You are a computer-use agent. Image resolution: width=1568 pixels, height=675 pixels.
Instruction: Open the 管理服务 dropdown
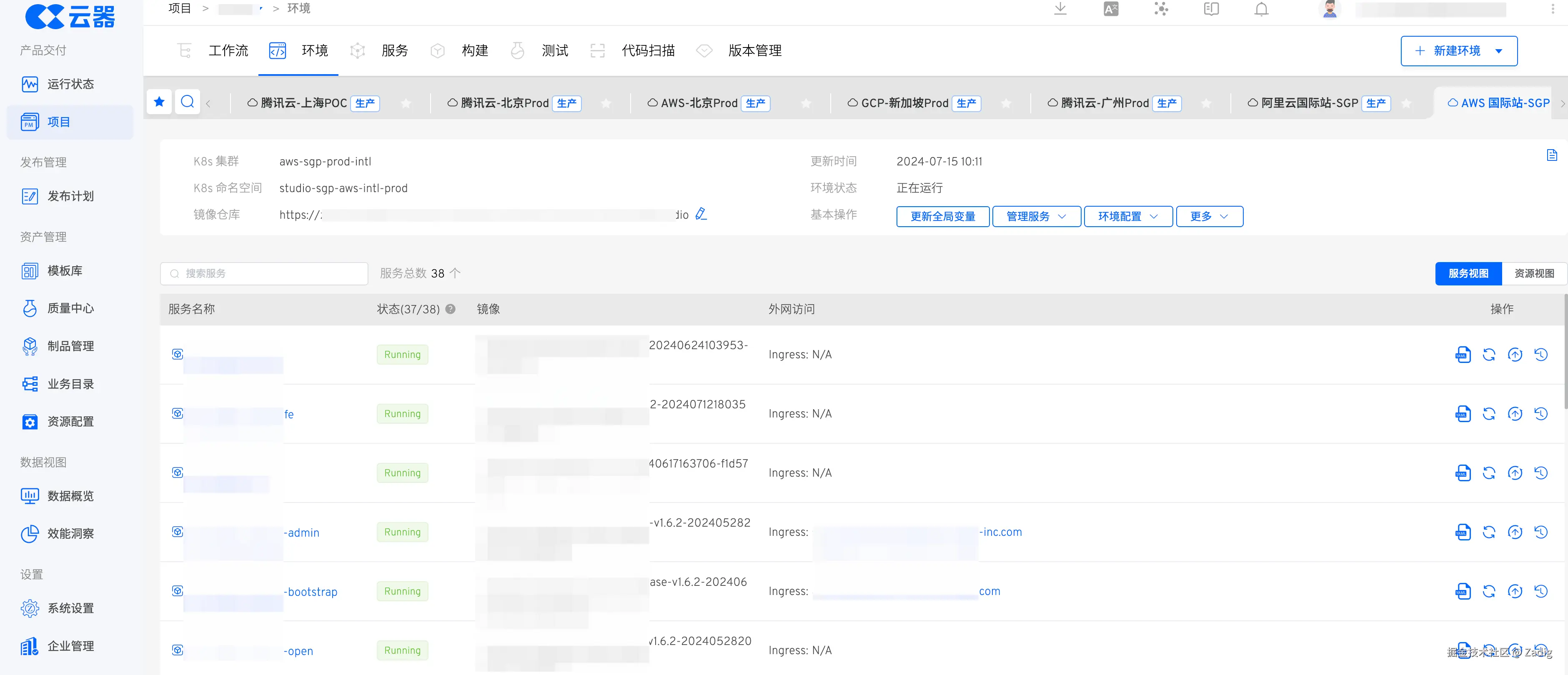click(x=1036, y=216)
